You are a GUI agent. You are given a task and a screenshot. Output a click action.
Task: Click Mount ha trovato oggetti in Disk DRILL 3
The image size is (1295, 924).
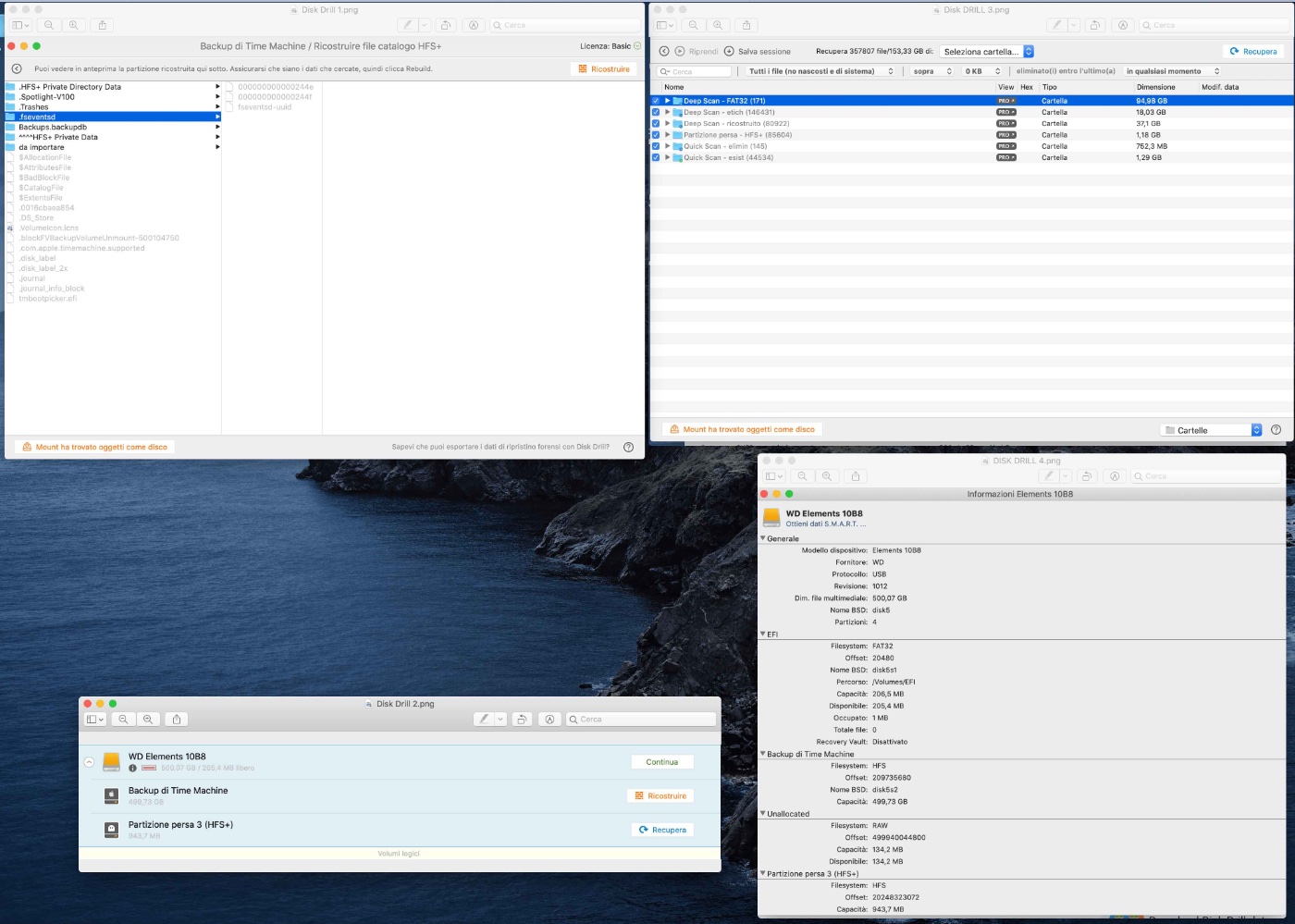743,429
